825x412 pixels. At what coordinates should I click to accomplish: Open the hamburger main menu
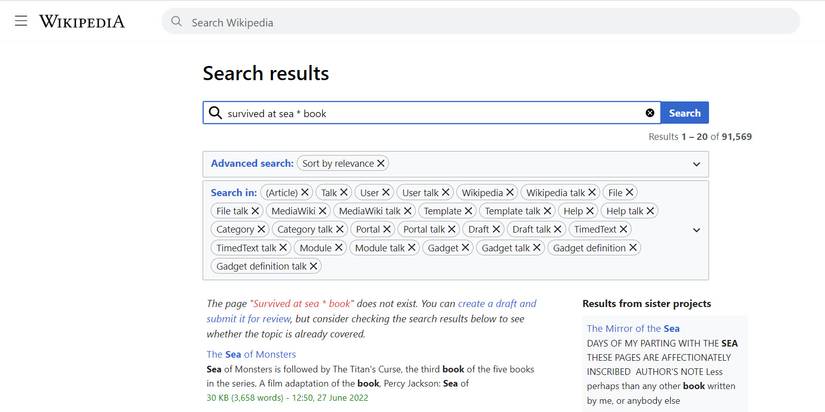click(x=21, y=21)
